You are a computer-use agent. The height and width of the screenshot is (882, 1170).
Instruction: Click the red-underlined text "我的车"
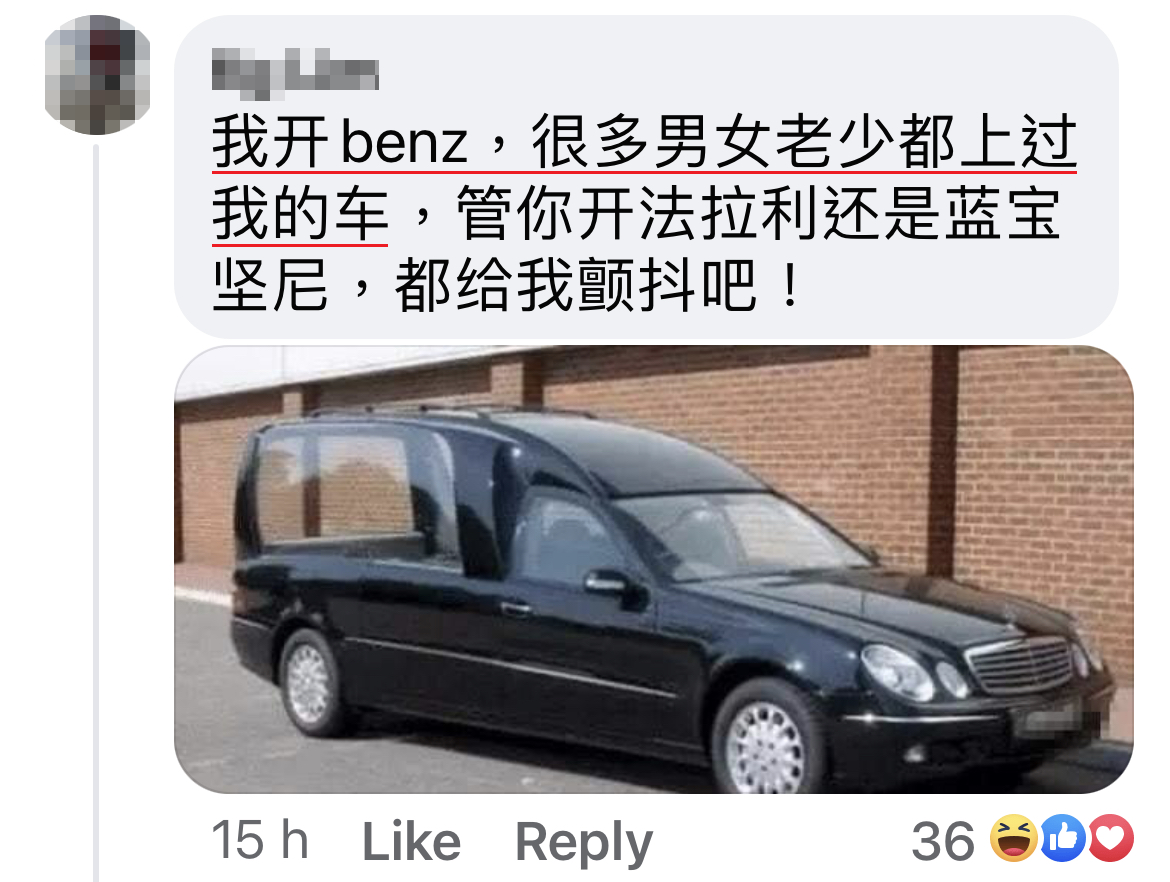tap(300, 213)
